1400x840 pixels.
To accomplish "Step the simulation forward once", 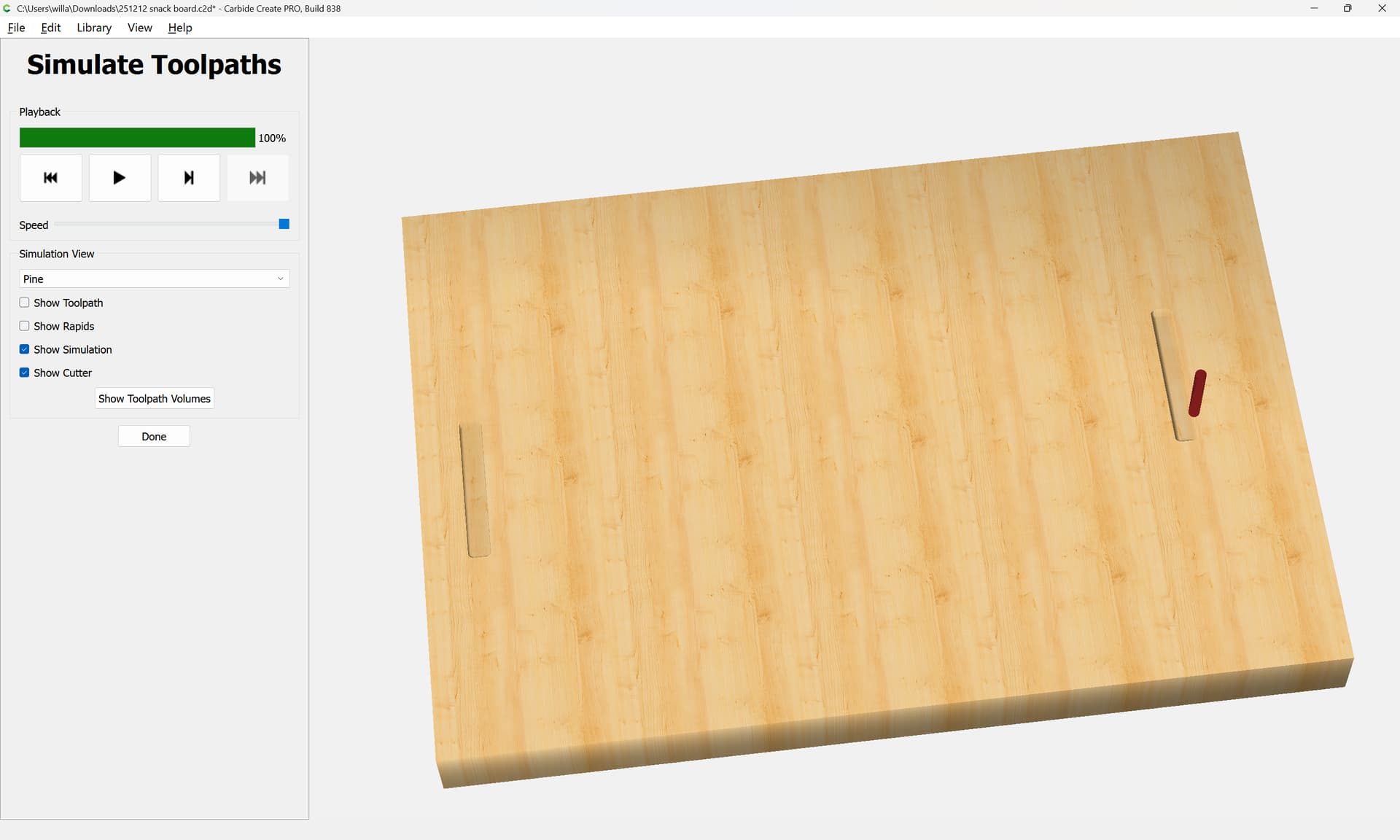I will pyautogui.click(x=189, y=178).
